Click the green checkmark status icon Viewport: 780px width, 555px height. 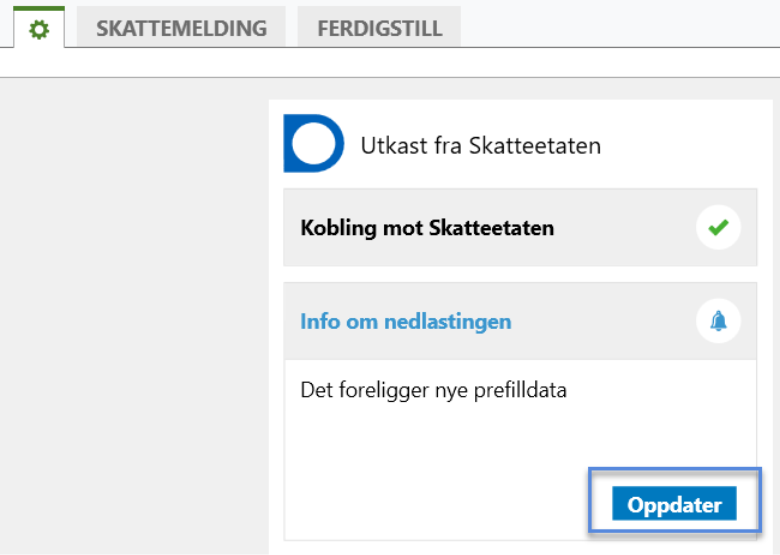pos(718,228)
